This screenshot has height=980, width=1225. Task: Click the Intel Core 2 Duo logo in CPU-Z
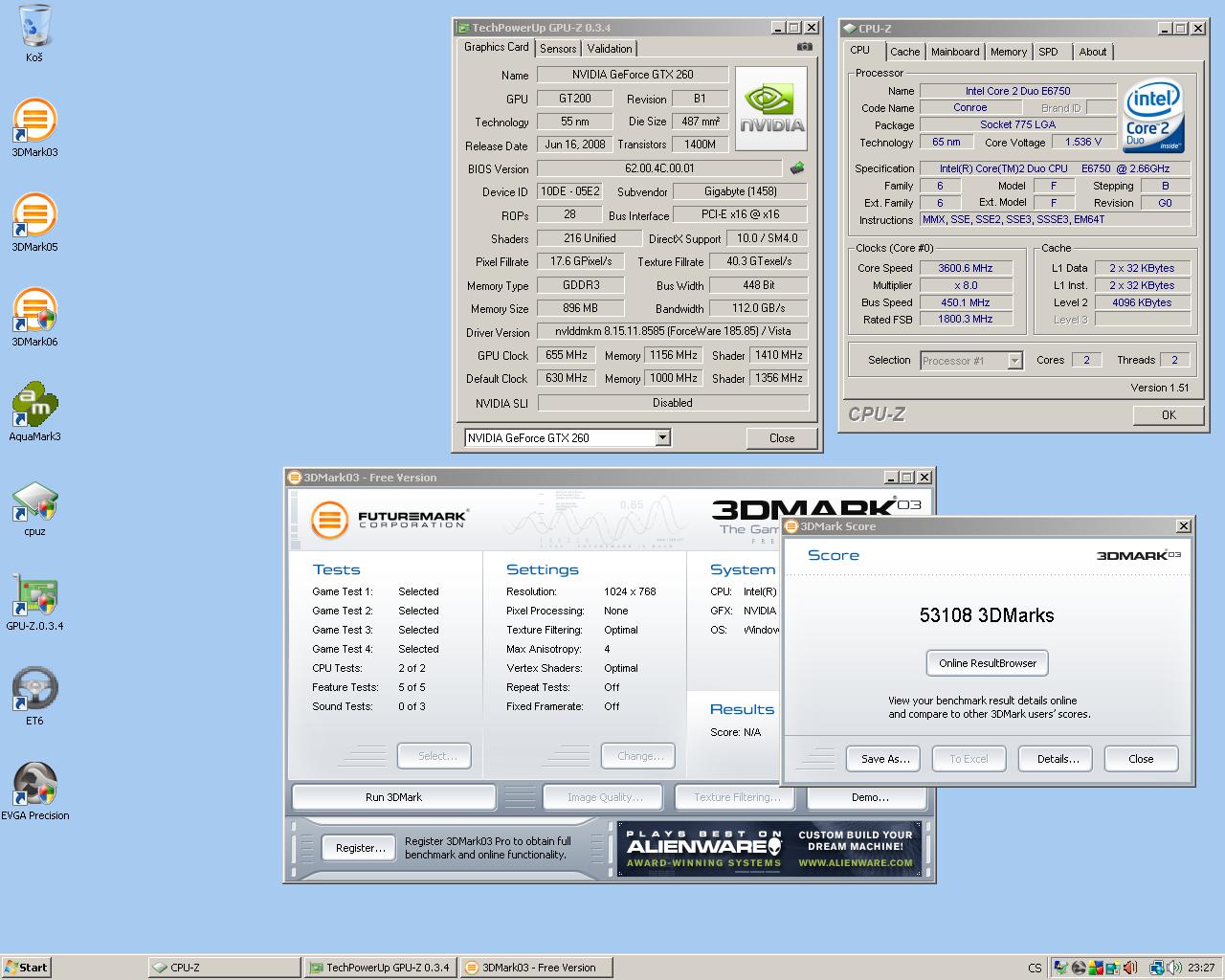point(1154,117)
